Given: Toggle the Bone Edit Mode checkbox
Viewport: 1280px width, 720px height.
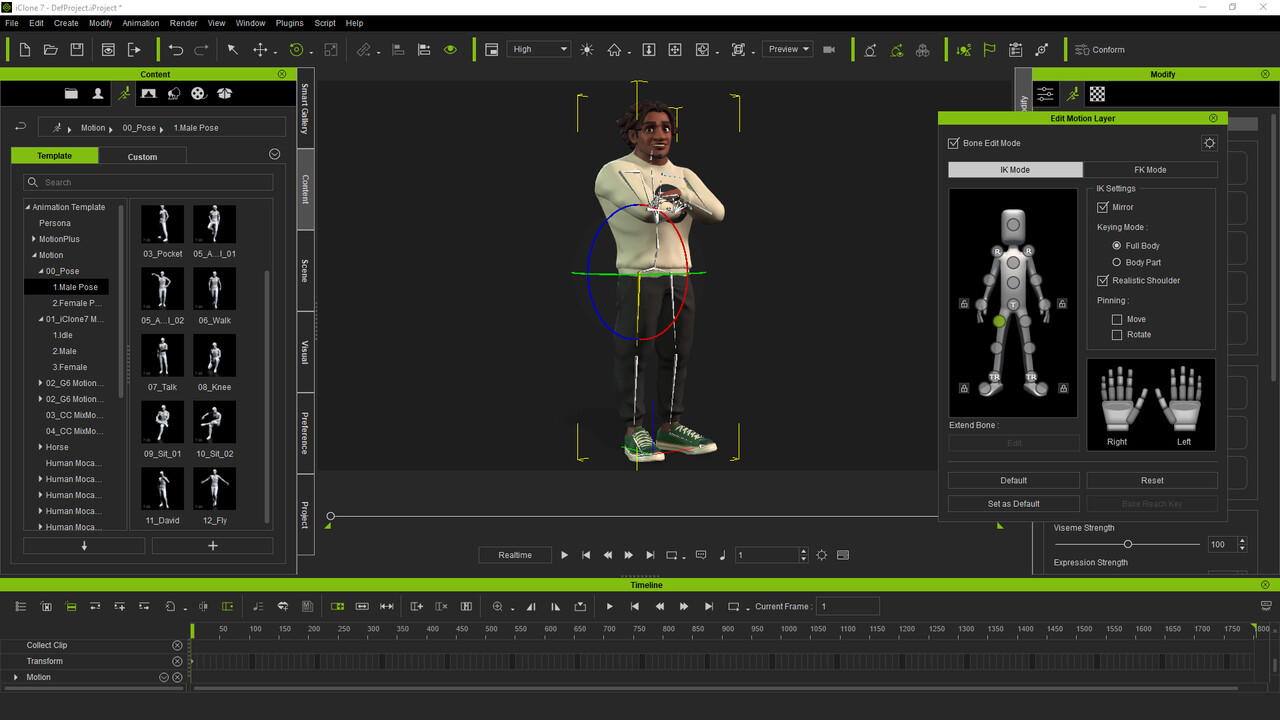Looking at the screenshot, I should click(953, 143).
